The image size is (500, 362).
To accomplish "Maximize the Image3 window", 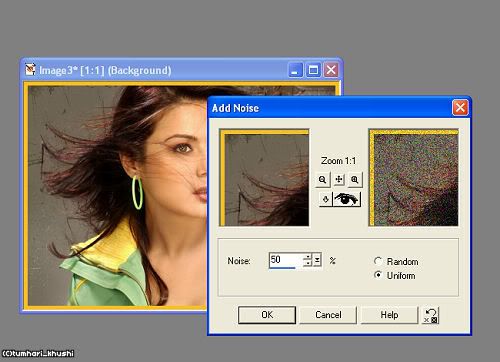I will [x=313, y=70].
